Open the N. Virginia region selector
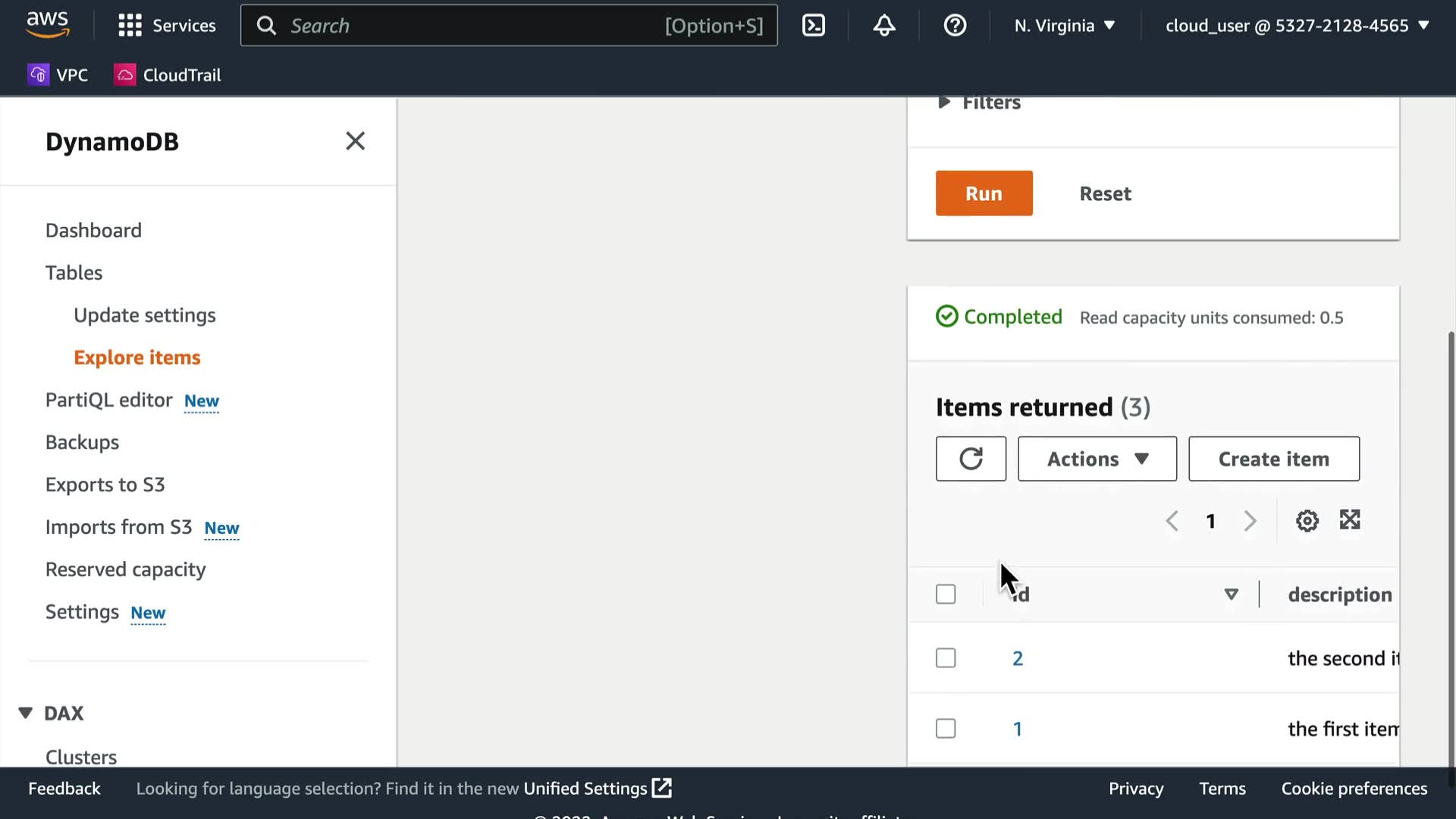Image resolution: width=1456 pixels, height=819 pixels. 1064,26
